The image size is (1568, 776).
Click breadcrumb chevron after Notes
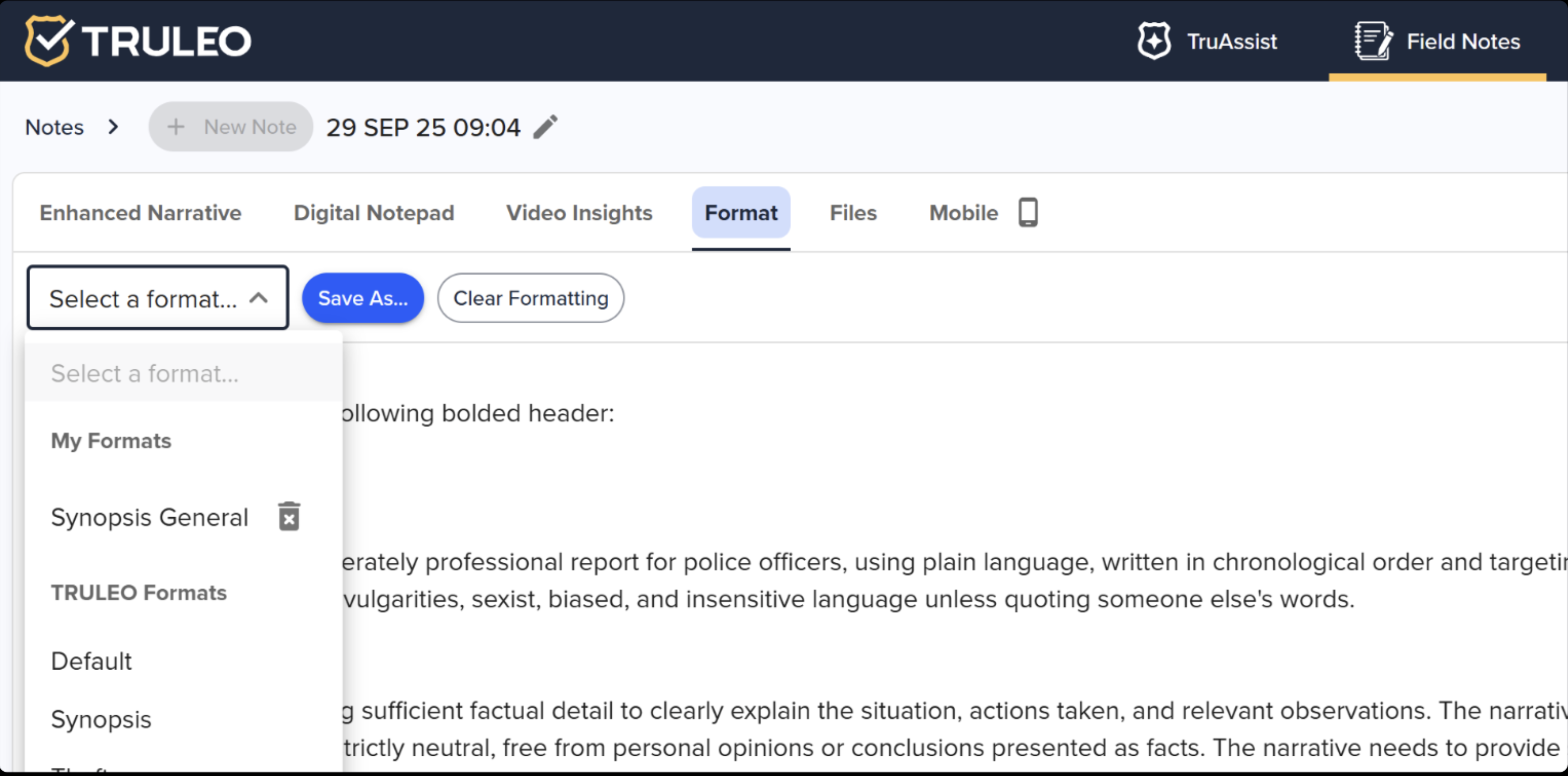[x=113, y=127]
